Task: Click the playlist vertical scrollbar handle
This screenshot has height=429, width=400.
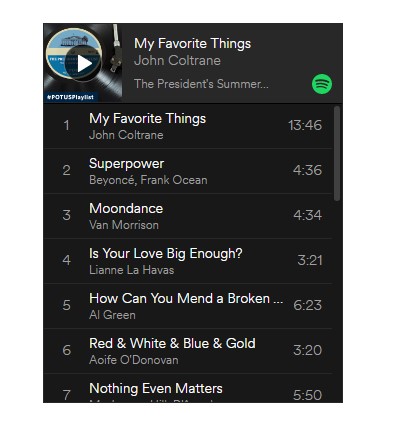Action: (x=337, y=153)
